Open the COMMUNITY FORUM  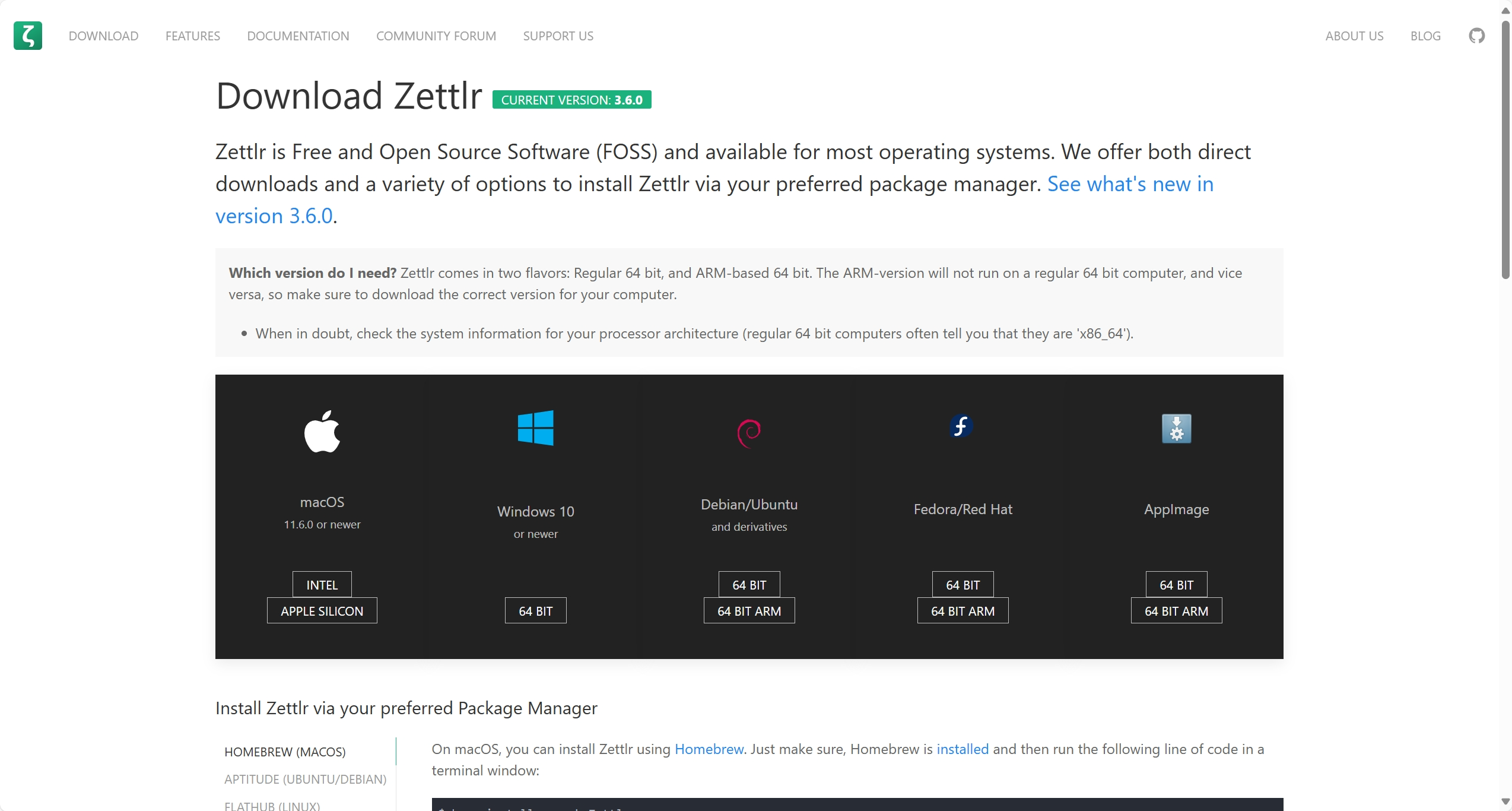coord(436,36)
